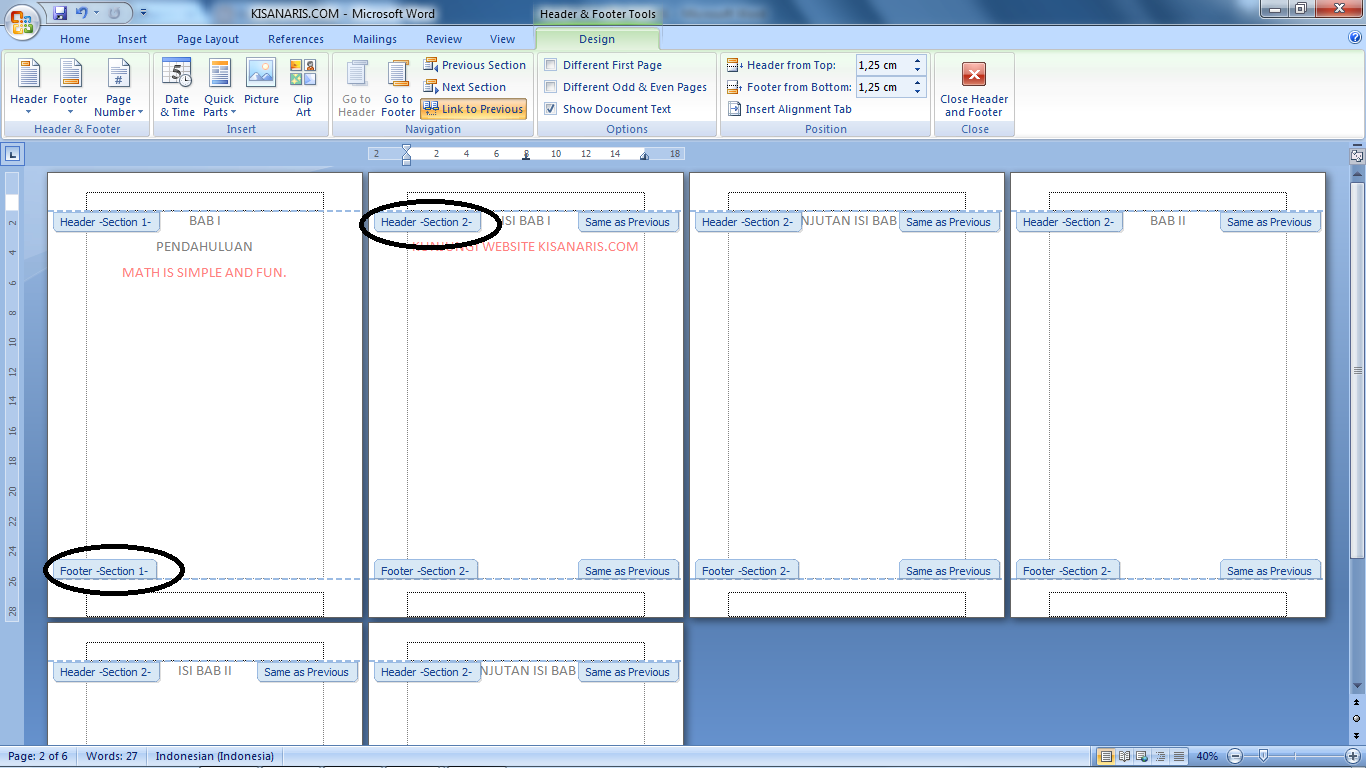Open the Page Number menu
Viewport: 1366px width, 768px height.
pos(118,88)
